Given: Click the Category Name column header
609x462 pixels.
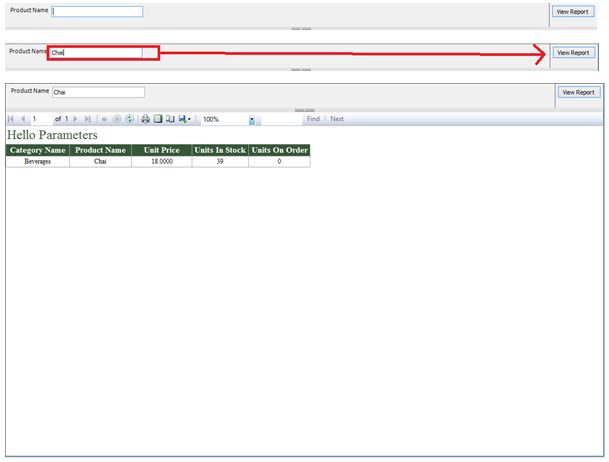Looking at the screenshot, I should click(x=38, y=150).
